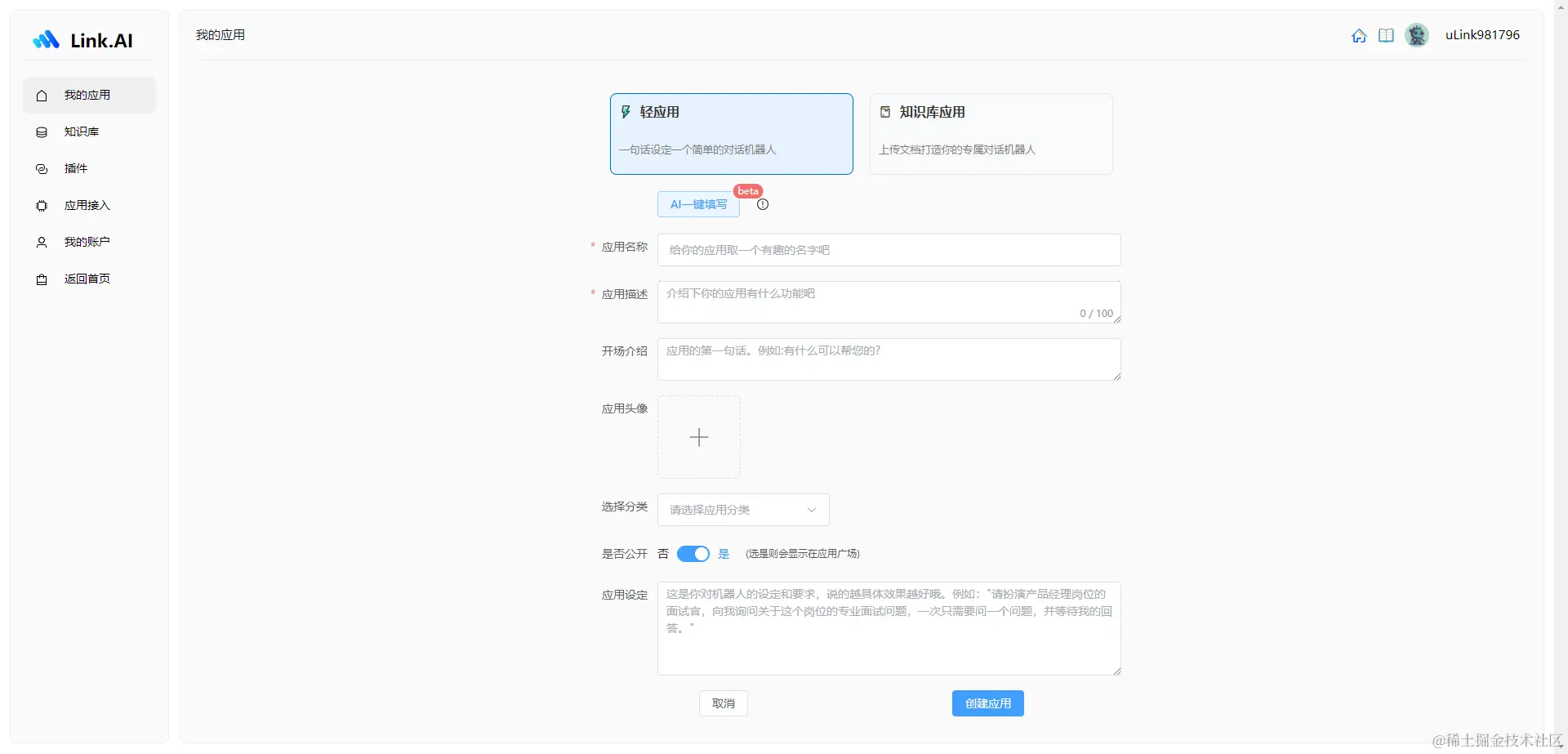Click the Link.AI logo
The height and width of the screenshot is (754, 1568).
[82, 39]
